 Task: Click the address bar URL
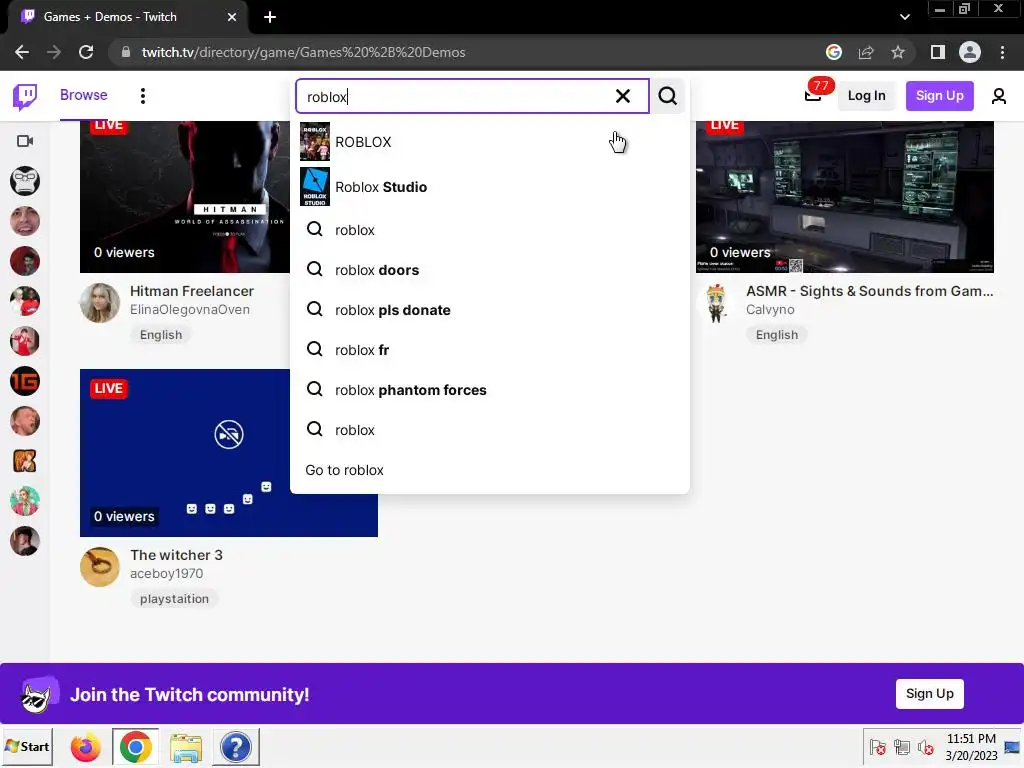(303, 52)
